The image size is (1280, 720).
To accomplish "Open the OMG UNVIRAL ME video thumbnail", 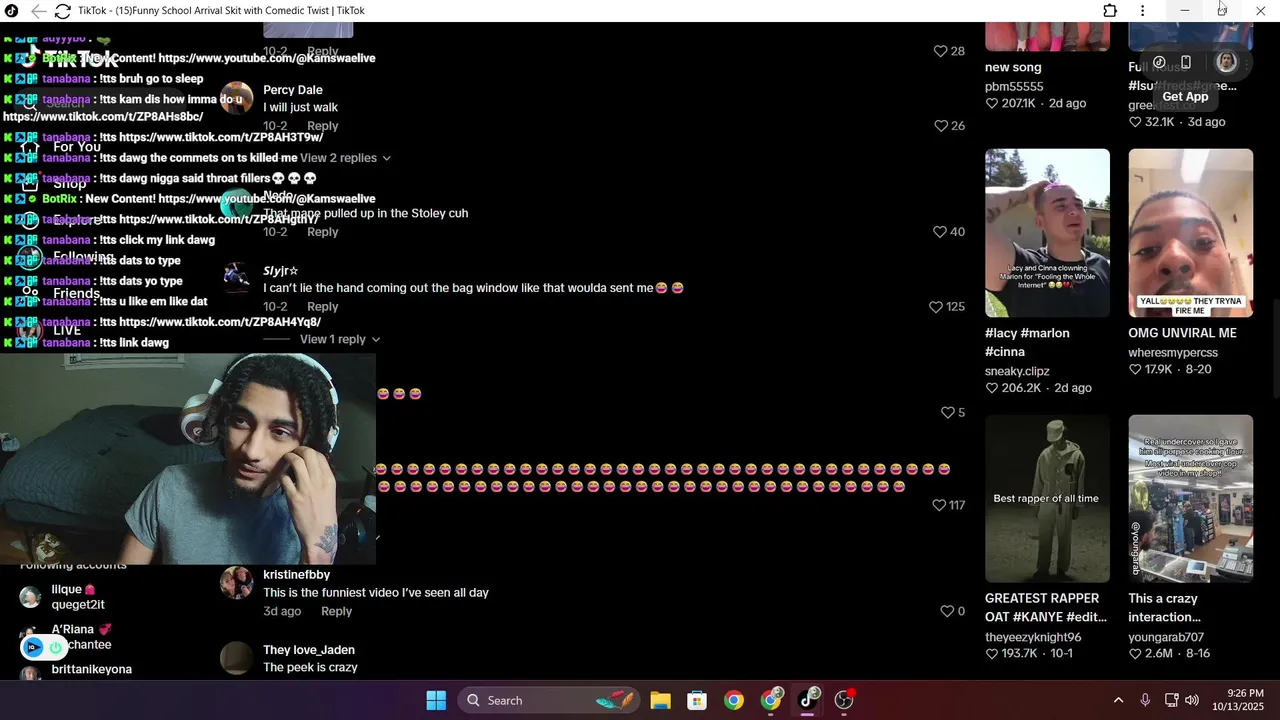I will 1190,233.
